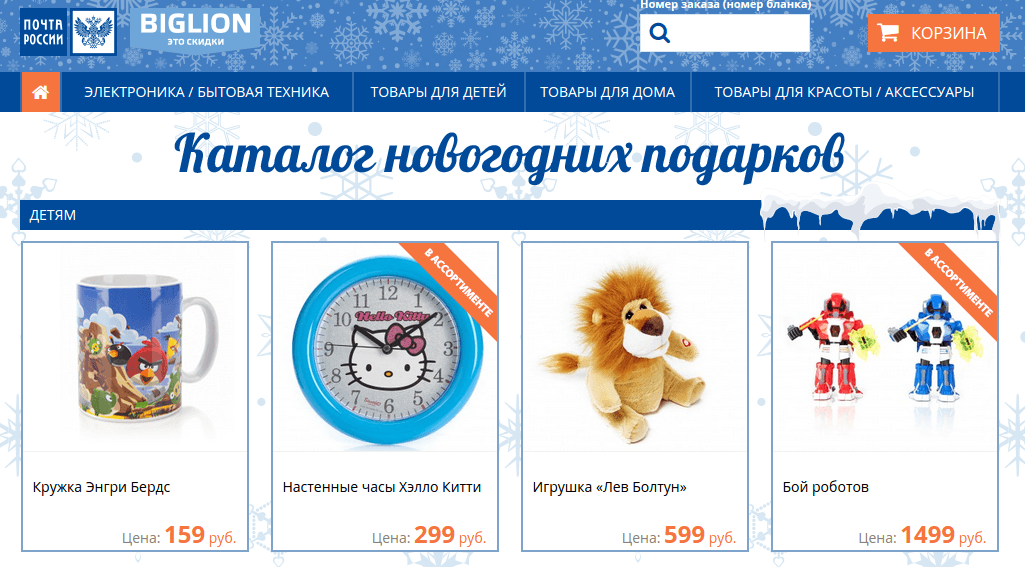The image size is (1025, 567).
Task: Open Товары для детей menu
Action: click(x=439, y=92)
